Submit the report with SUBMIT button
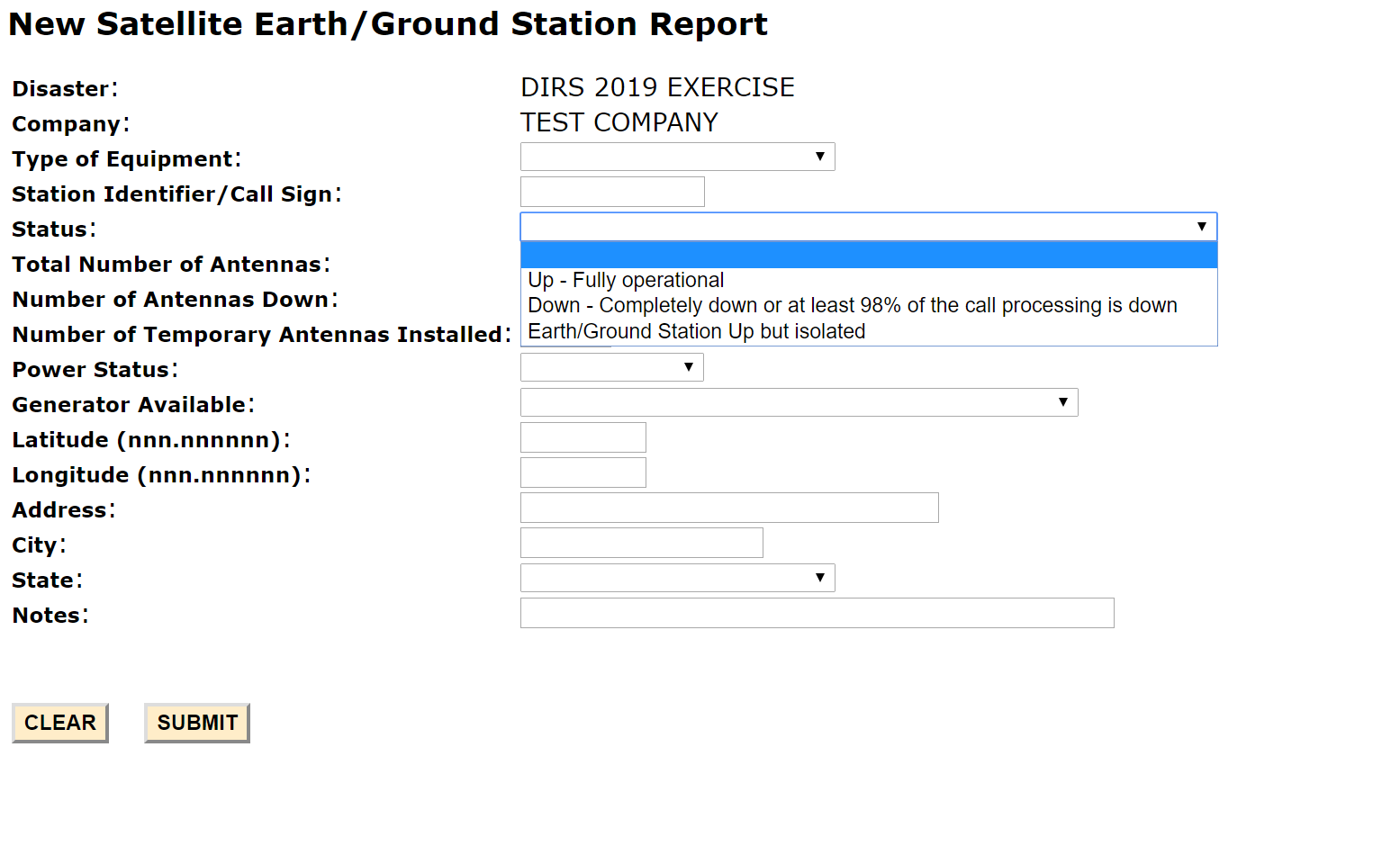 pyautogui.click(x=197, y=723)
